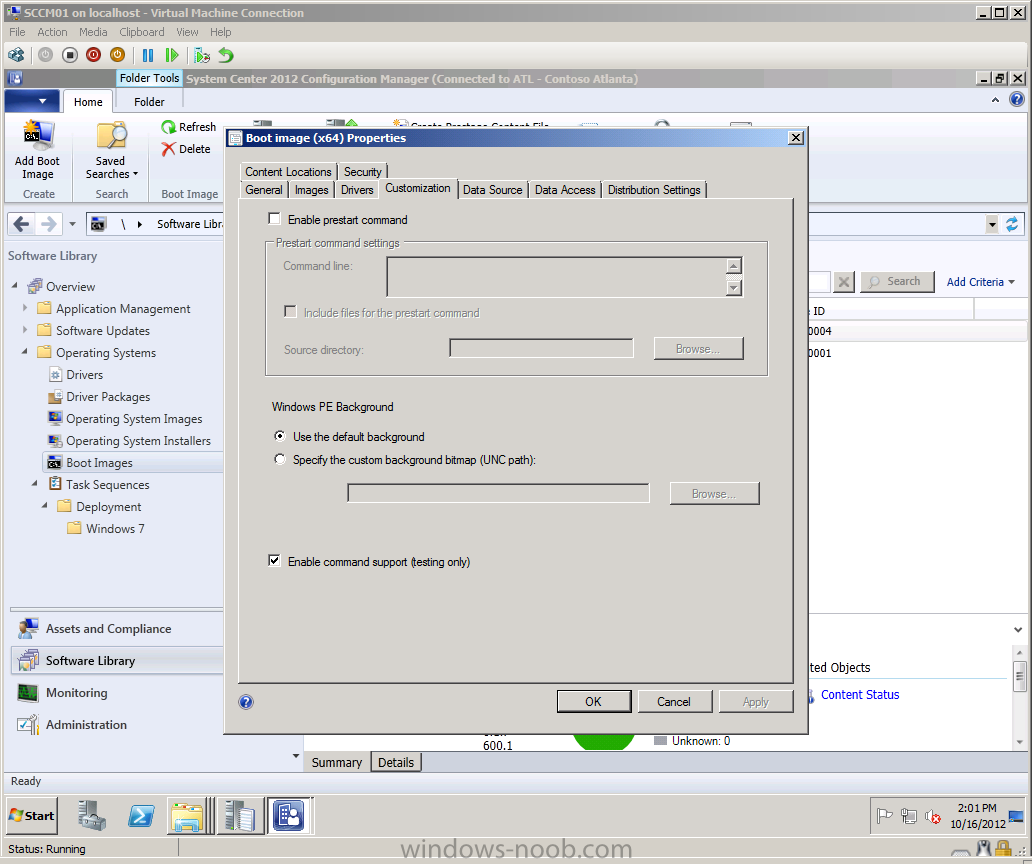Screen dimensions: 1032x864
Task: Click the custom background bitmap path field
Action: (x=498, y=493)
